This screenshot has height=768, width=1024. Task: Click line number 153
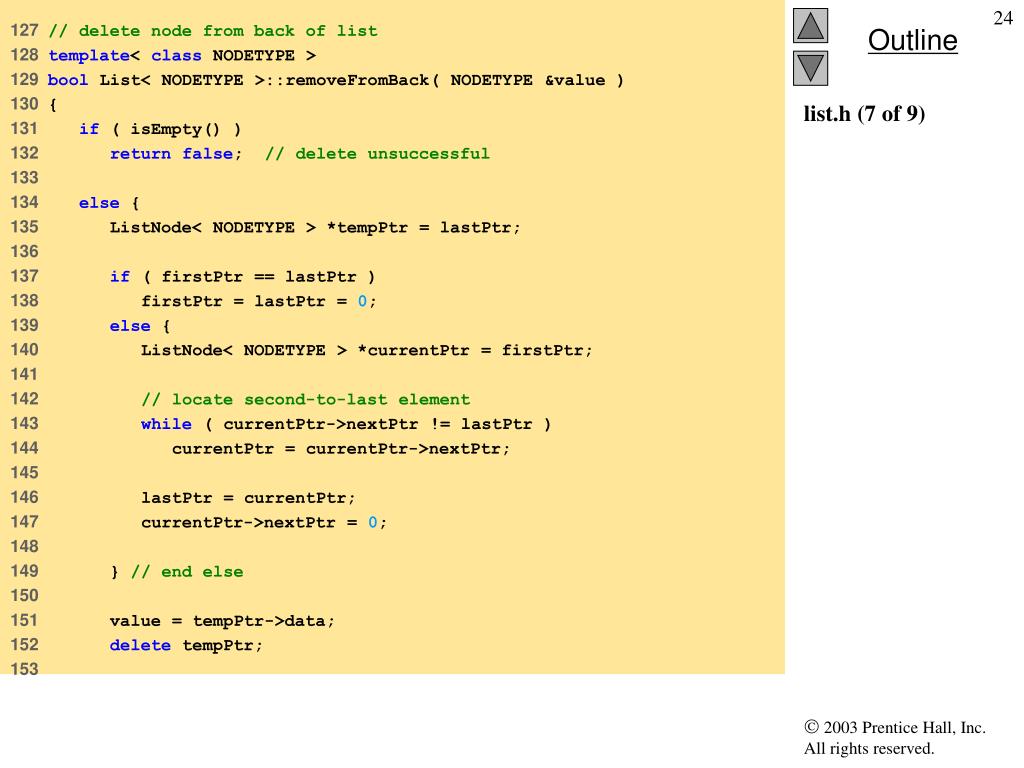tap(24, 668)
